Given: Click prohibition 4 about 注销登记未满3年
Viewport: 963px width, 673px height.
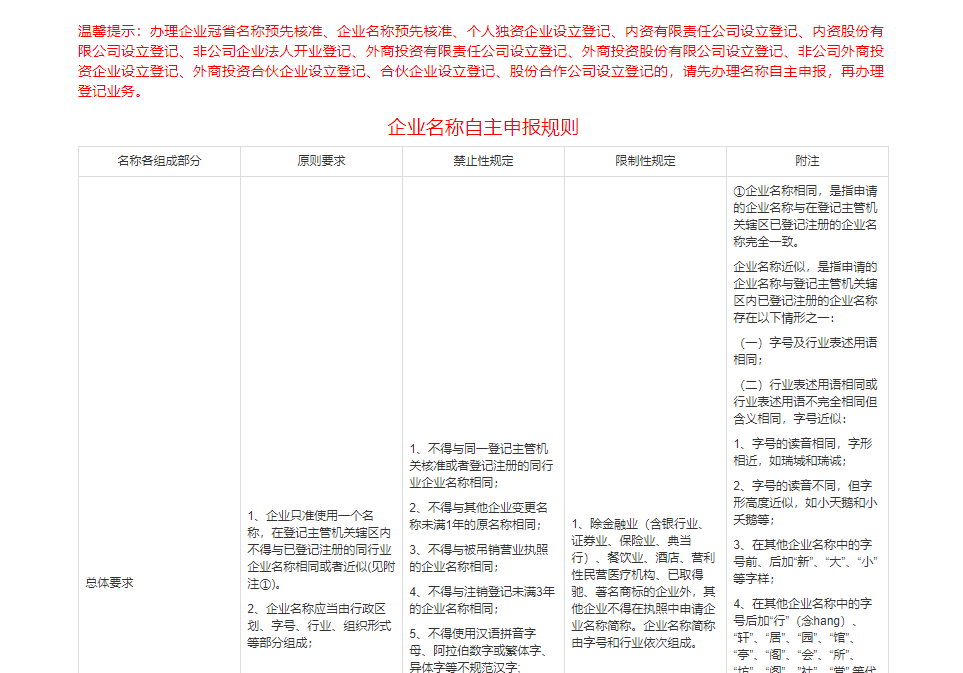Looking at the screenshot, I should (482, 599).
